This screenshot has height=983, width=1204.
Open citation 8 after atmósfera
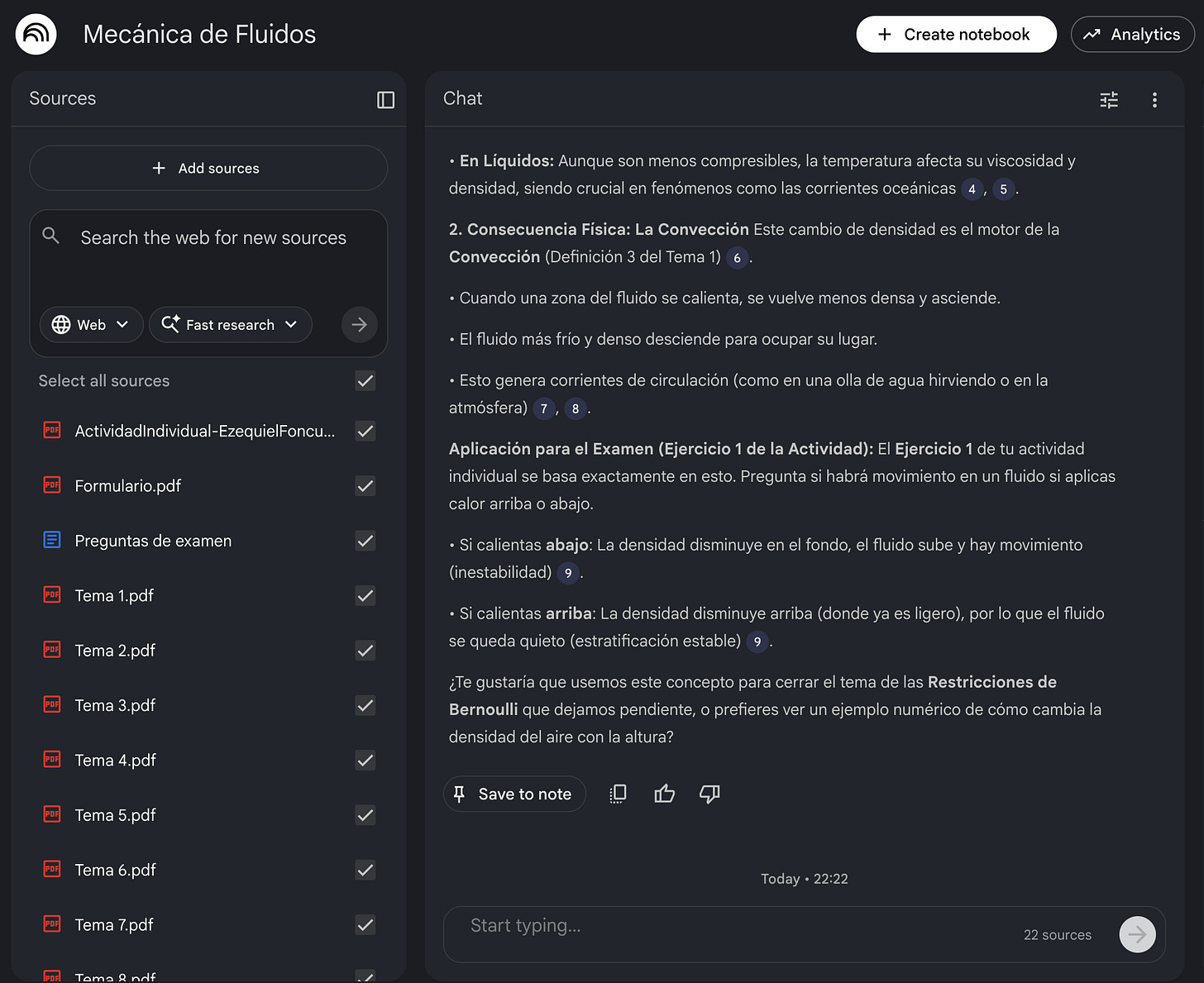[x=576, y=408]
